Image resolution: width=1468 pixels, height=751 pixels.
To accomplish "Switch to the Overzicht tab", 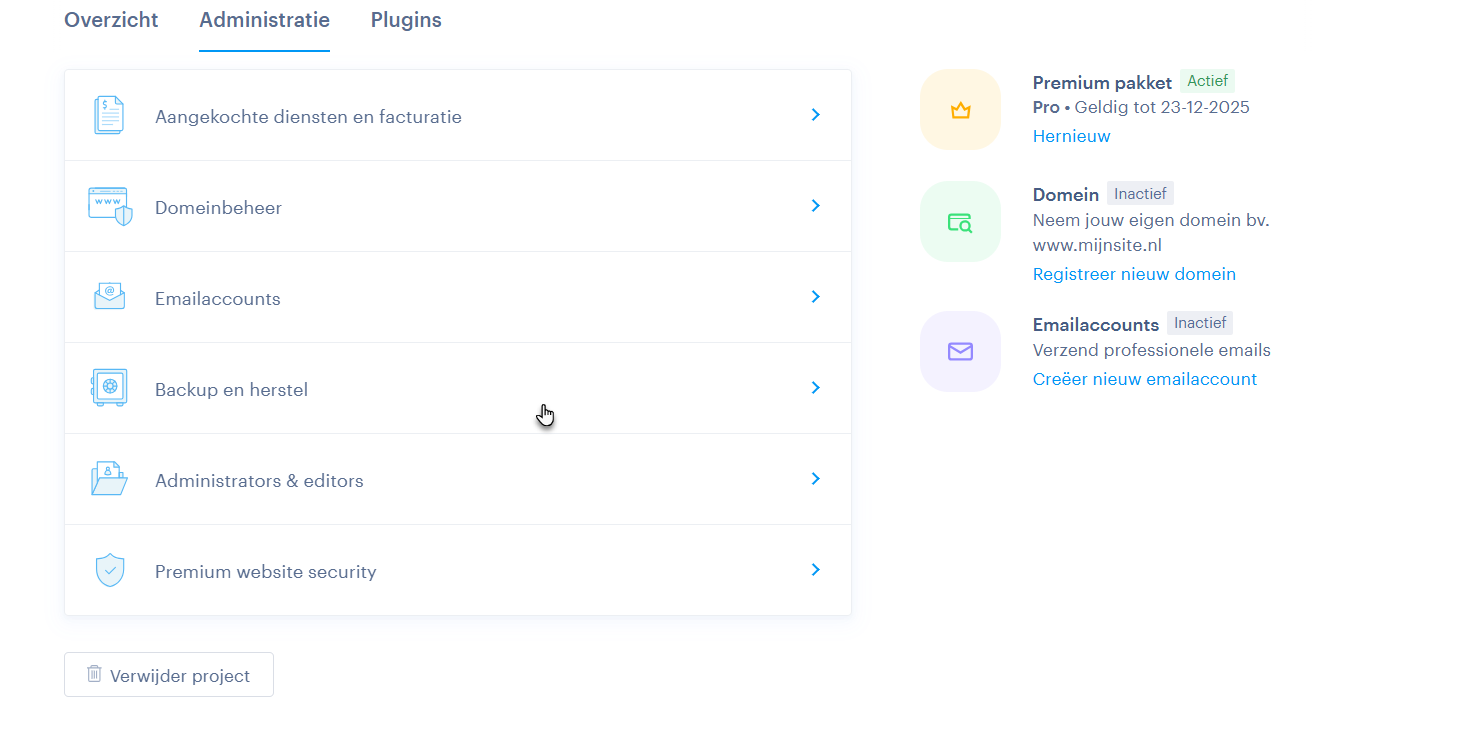I will pos(111,20).
